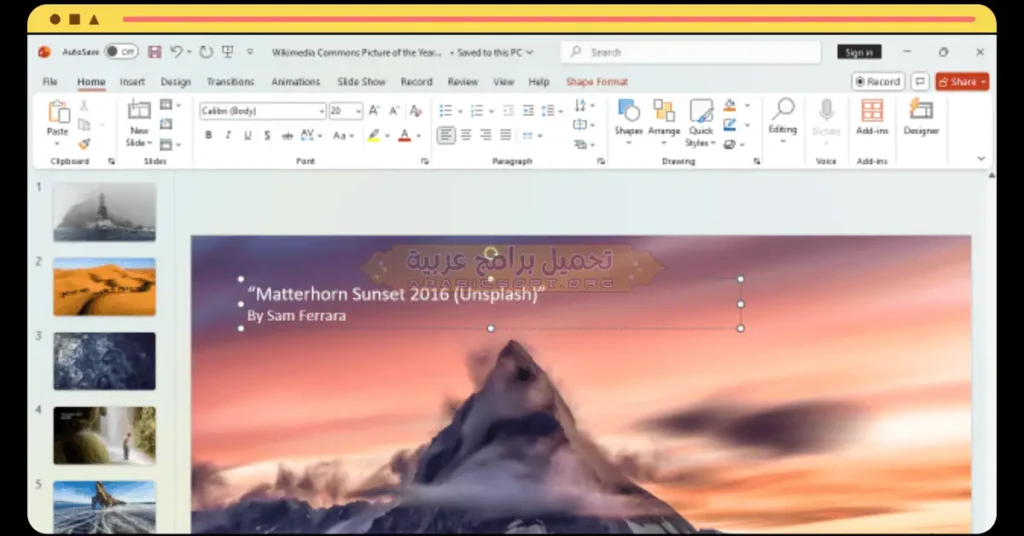Apply the yellow text highlight color
This screenshot has height=536, width=1024.
374,136
